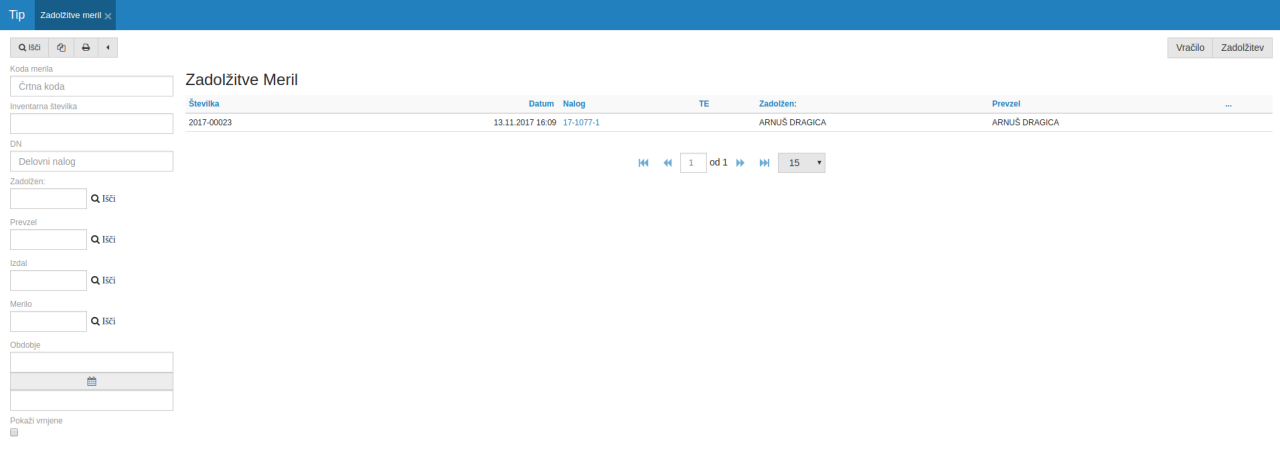Open the calendar picker under Obdobje
1280x461 pixels.
pos(91,381)
